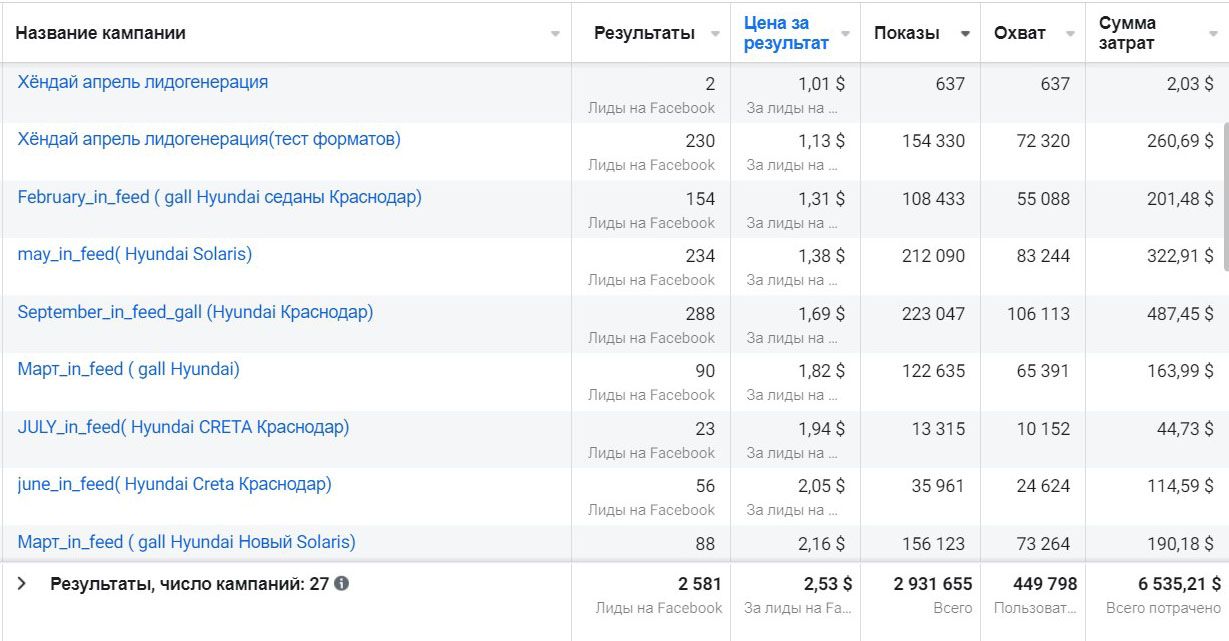Open the Результаты column dropdown arrow

715,34
